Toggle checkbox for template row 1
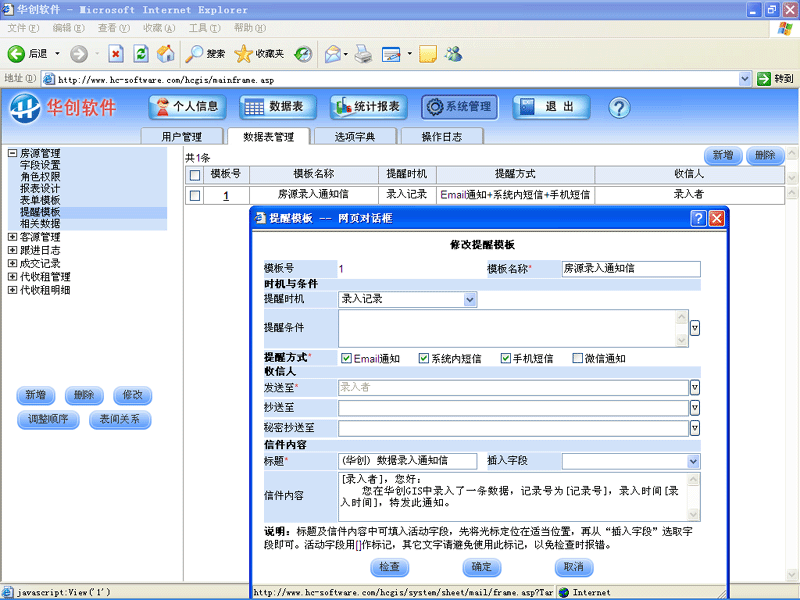 [195, 195]
